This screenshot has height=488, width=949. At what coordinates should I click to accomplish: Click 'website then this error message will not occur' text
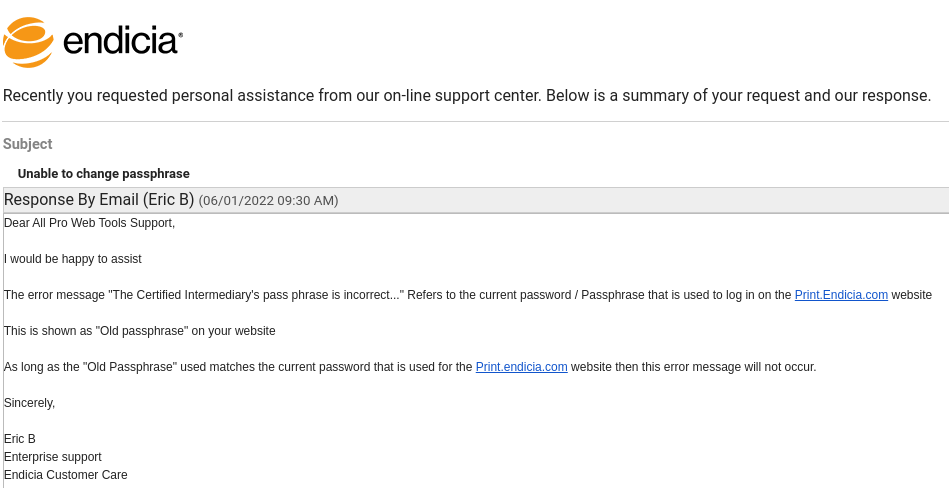tap(693, 367)
